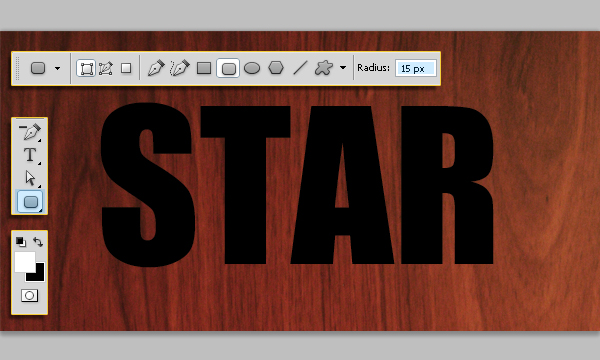Select Rounded Rectangle in options bar

pyautogui.click(x=228, y=68)
